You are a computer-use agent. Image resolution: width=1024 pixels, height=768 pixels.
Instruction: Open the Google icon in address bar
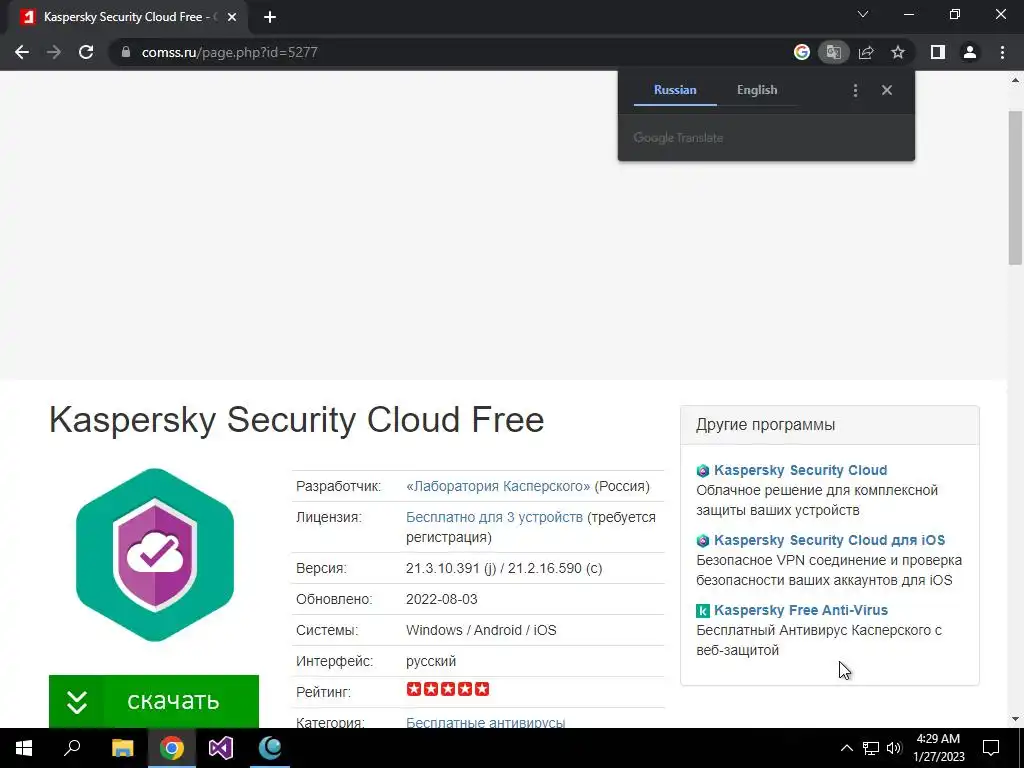coord(801,52)
